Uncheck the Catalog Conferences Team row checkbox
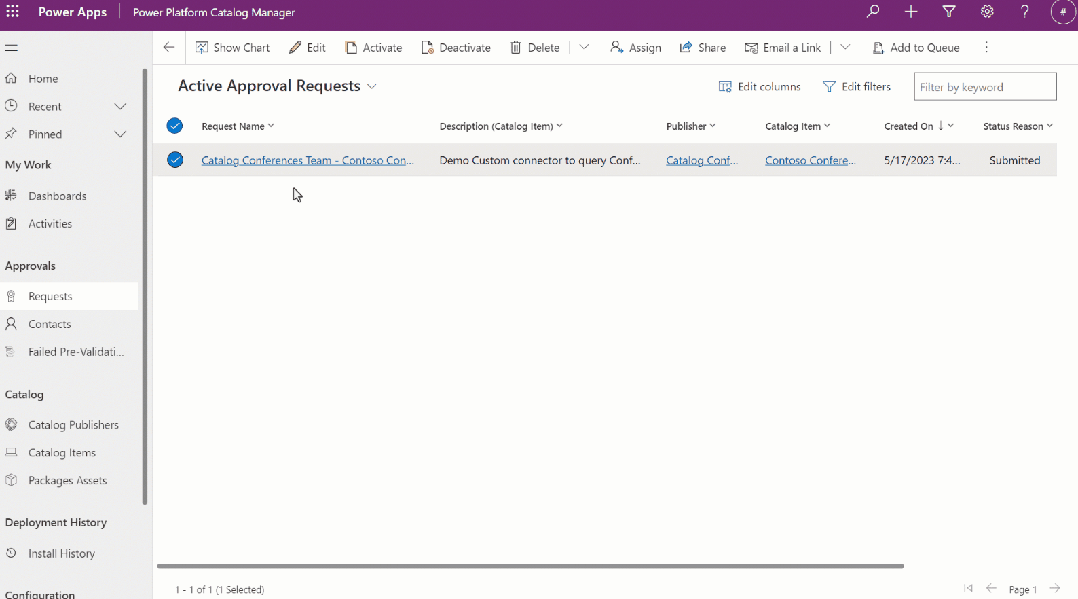This screenshot has height=599, width=1078. click(175, 160)
